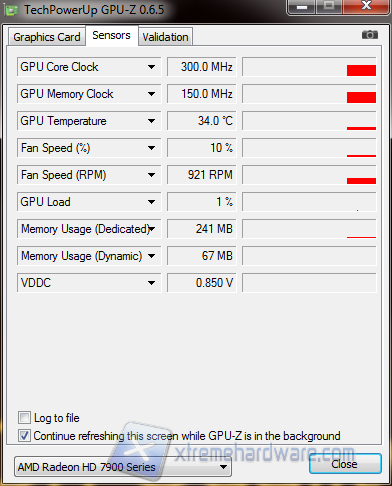
Task: Click the GPU-Z title bar app icon
Action: click(12, 10)
